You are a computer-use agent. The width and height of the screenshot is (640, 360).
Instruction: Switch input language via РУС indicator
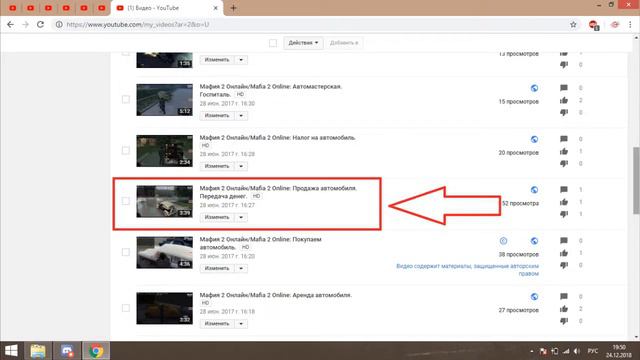pos(593,351)
